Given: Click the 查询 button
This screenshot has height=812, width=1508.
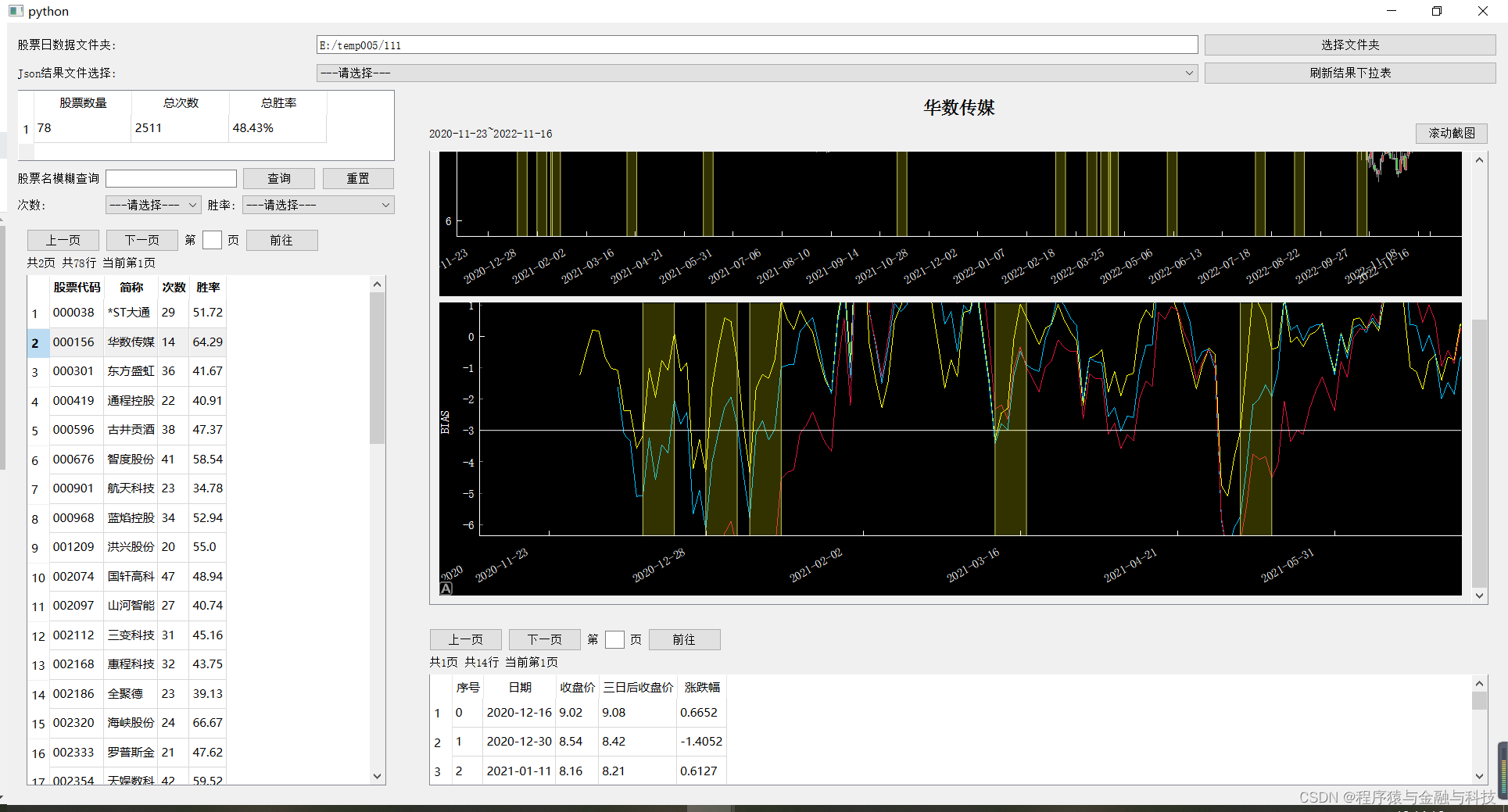Looking at the screenshot, I should 278,179.
